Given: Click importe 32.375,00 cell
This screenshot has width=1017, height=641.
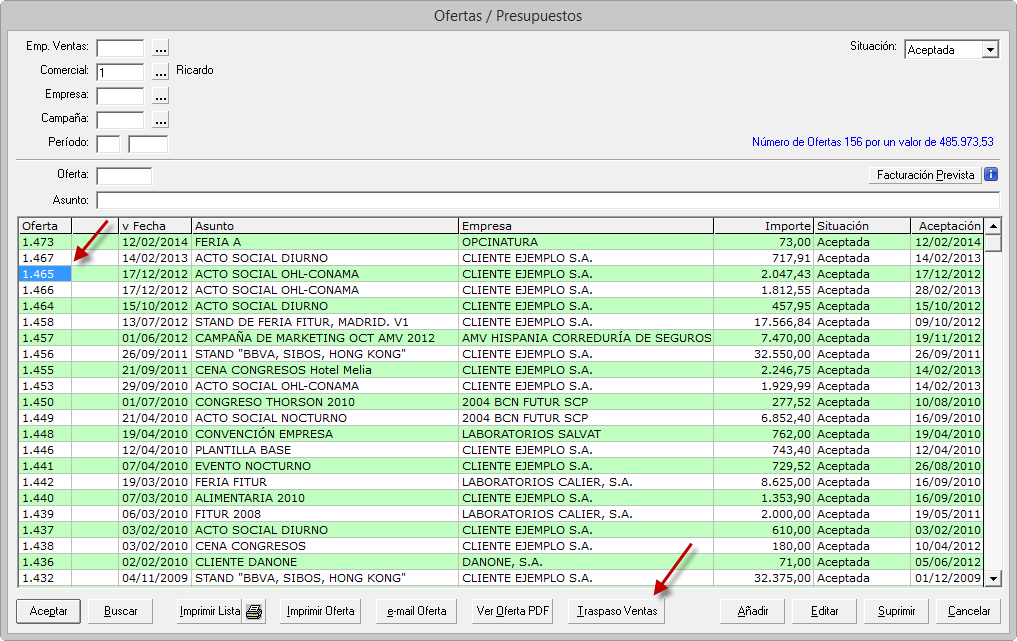Looking at the screenshot, I should pyautogui.click(x=763, y=578).
